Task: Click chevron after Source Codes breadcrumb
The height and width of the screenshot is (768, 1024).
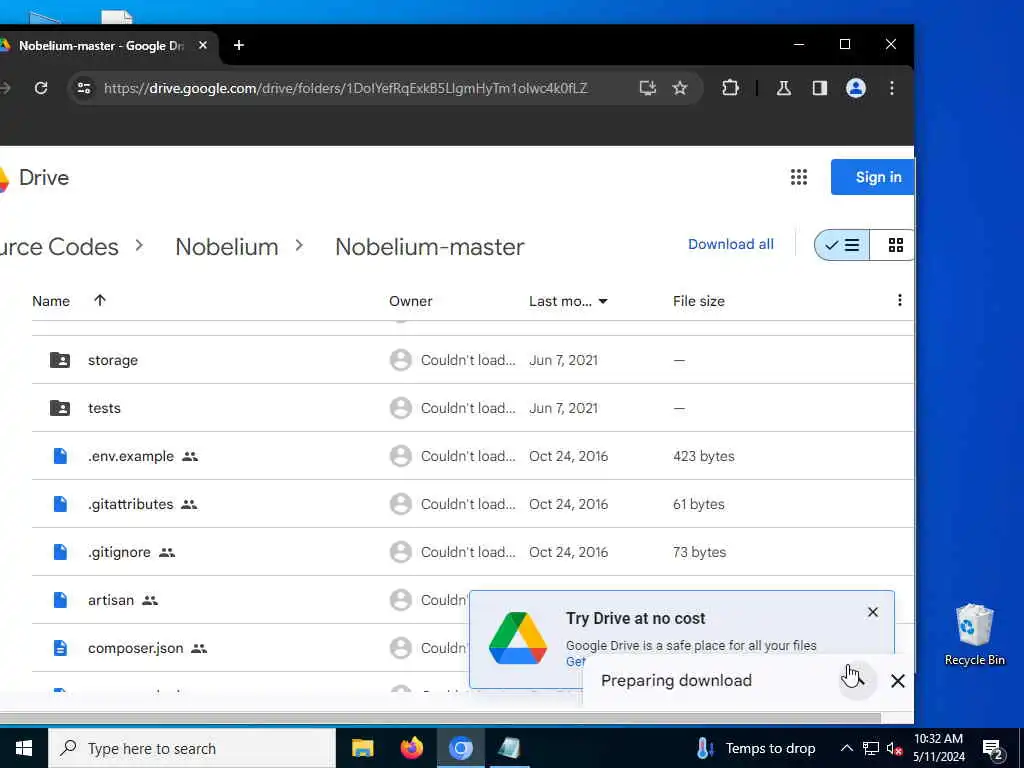Action: pos(139,246)
